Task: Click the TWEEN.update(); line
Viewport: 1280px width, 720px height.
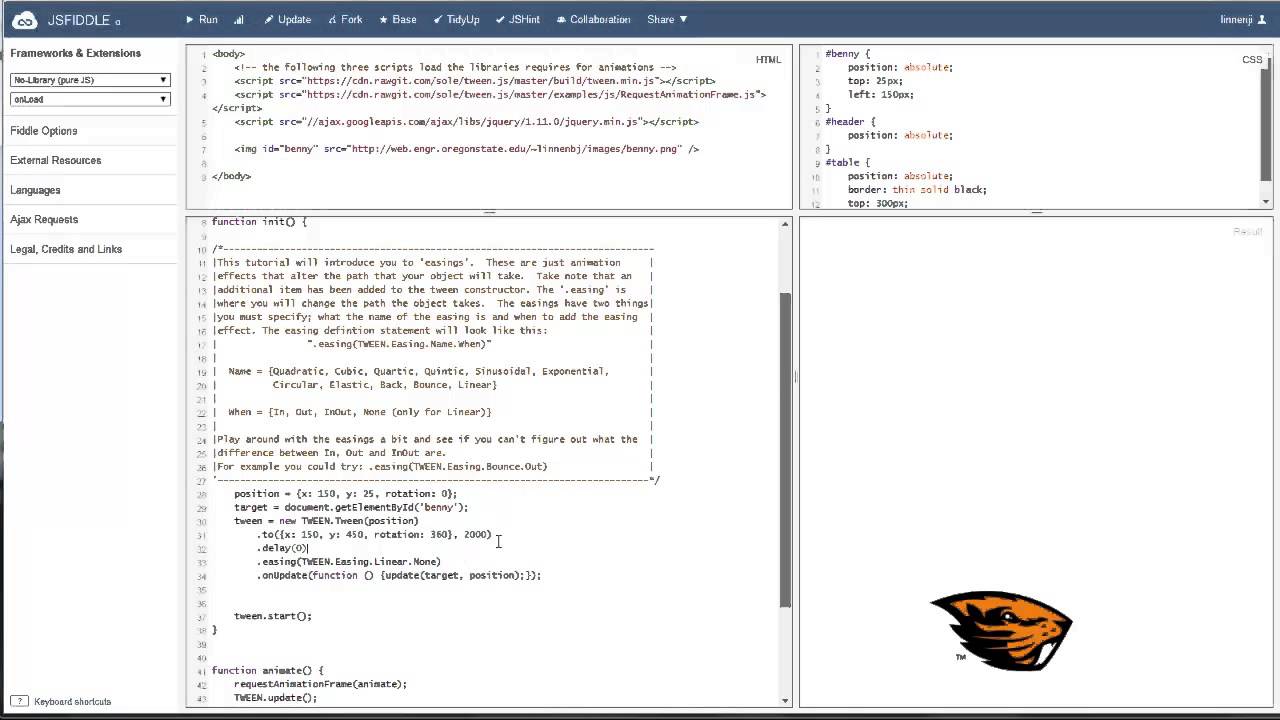Action: [x=275, y=698]
